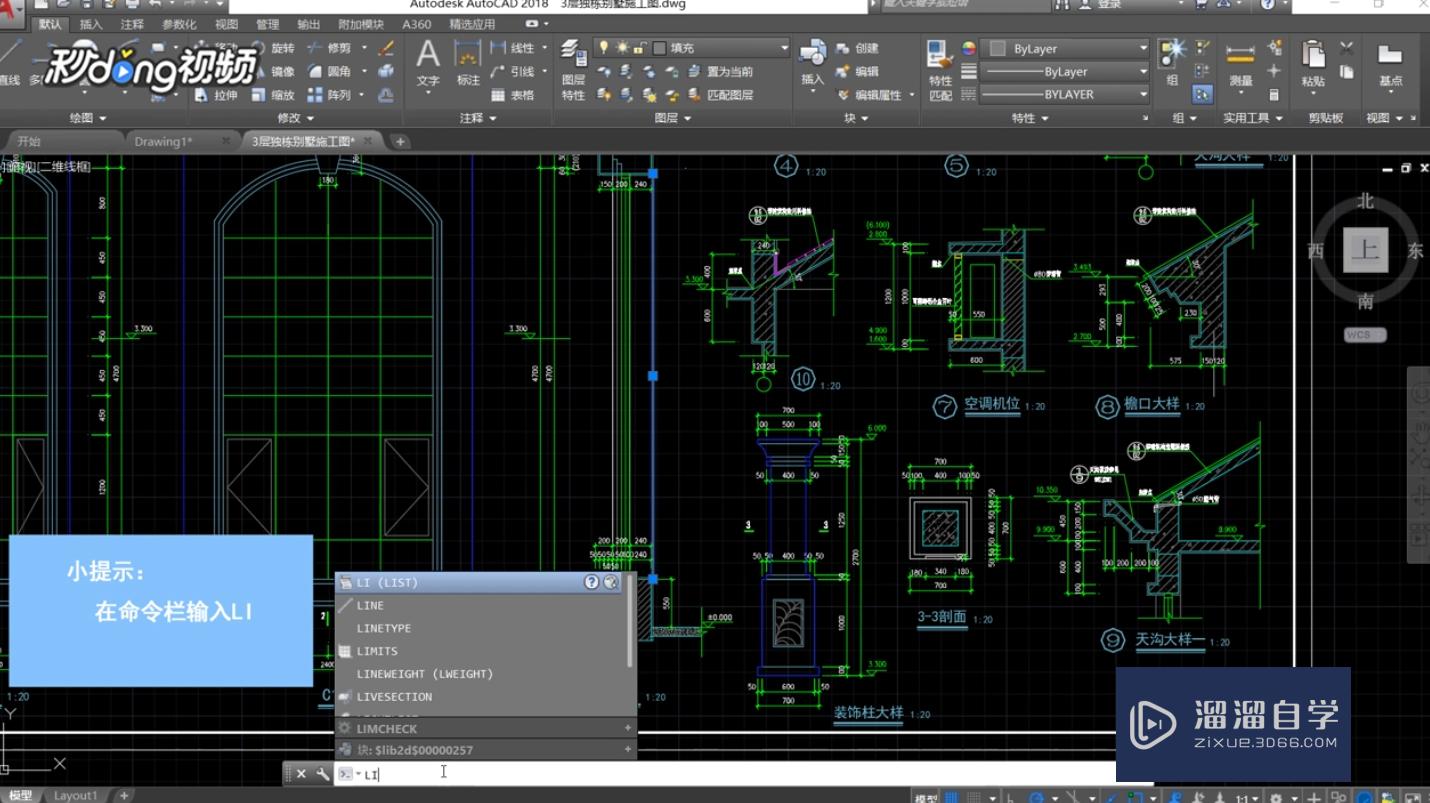Select the Rotate (旋转) tool
Image resolution: width=1430 pixels, height=803 pixels.
274,48
